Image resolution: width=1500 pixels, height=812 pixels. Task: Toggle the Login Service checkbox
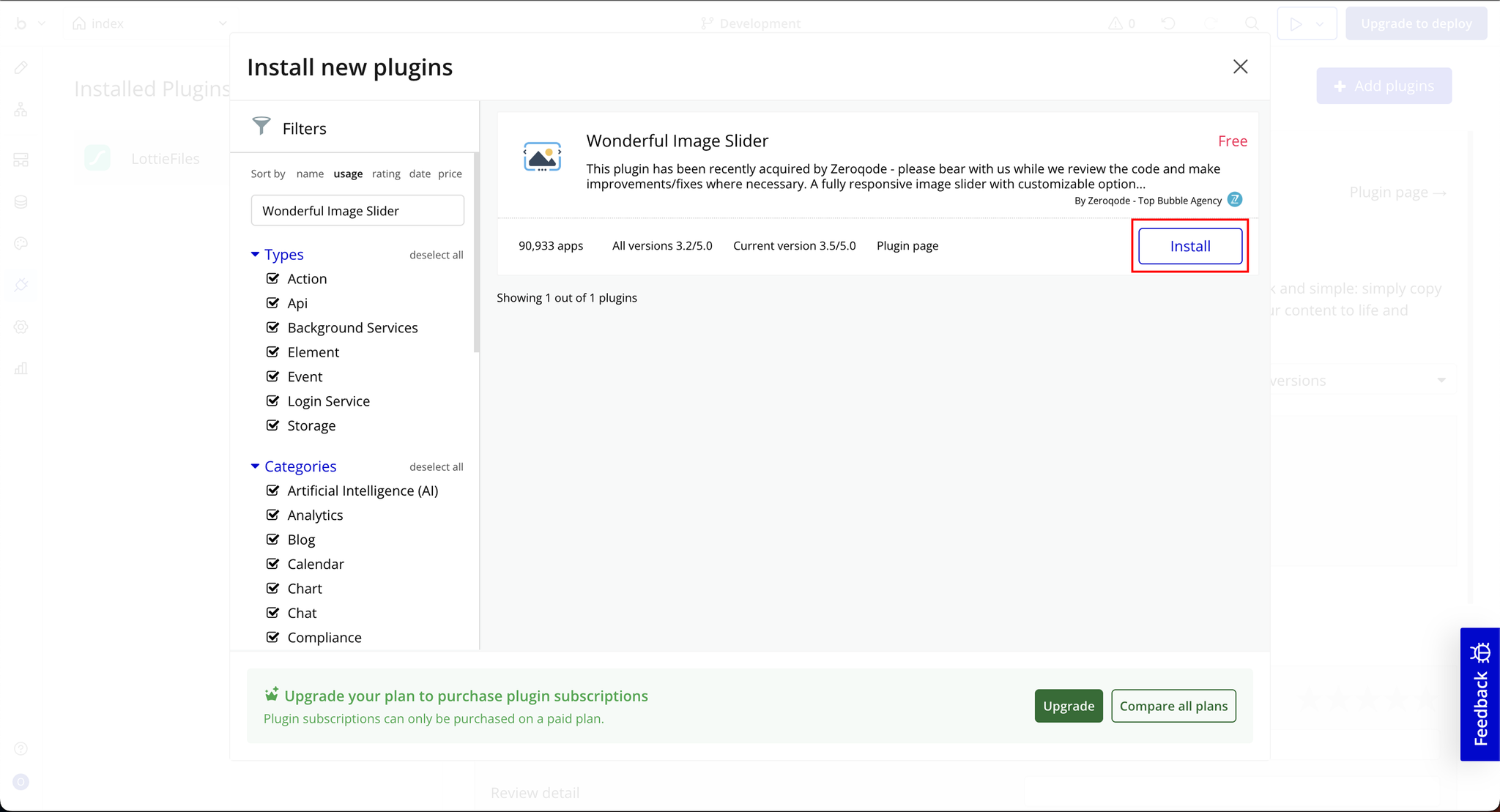[x=273, y=401]
